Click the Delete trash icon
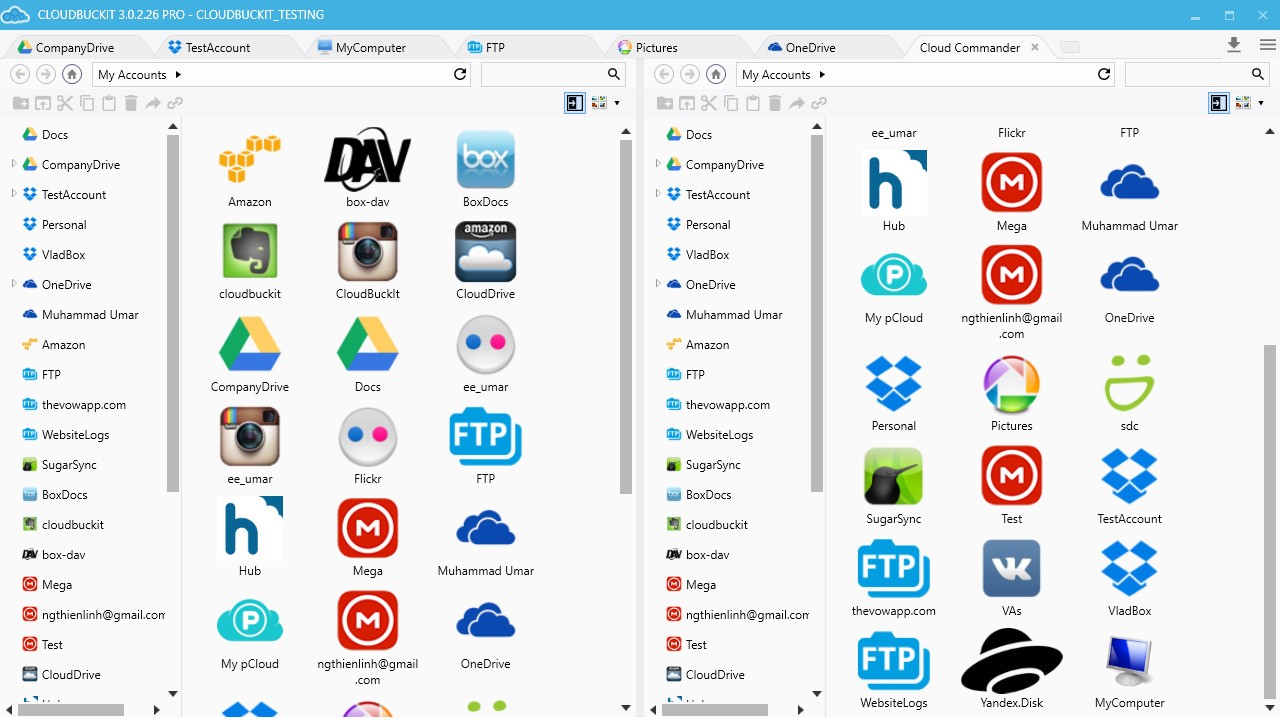1280x720 pixels. click(x=133, y=102)
